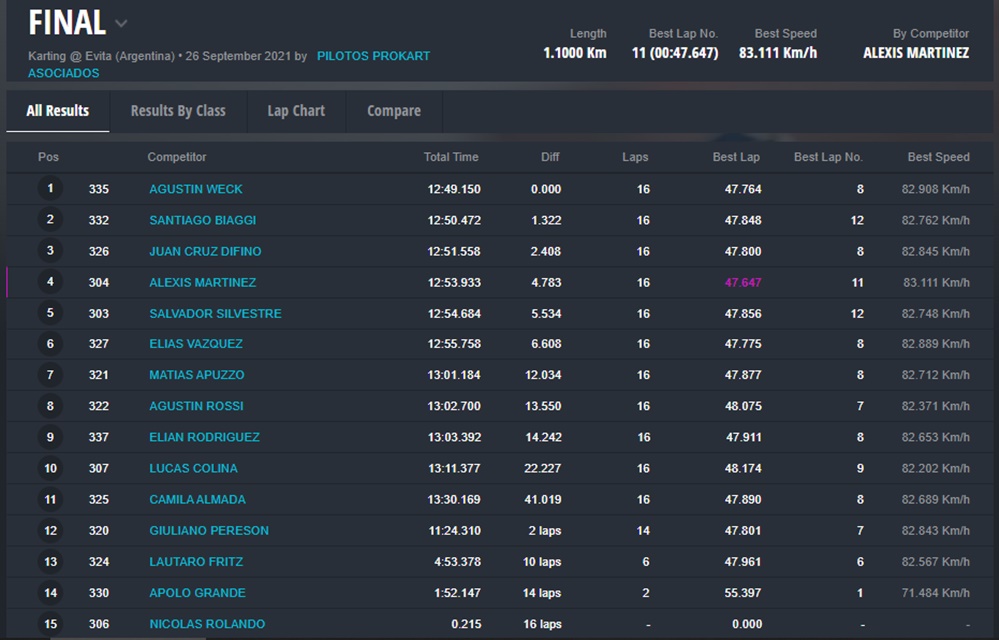Open the Lap Chart tab
Image resolution: width=999 pixels, height=640 pixels.
point(296,111)
